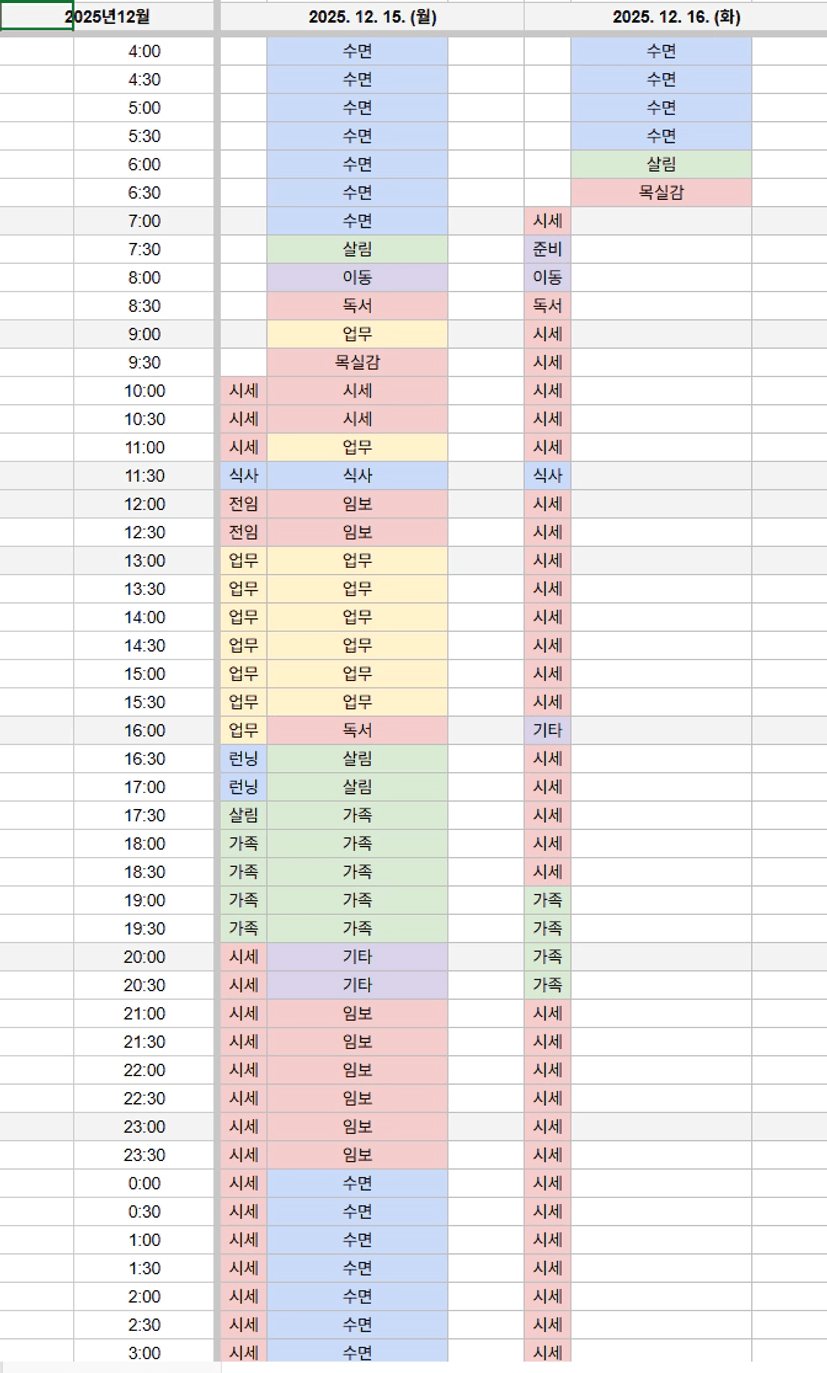Click the 런닝 cell in the 16:30 row
The height and width of the screenshot is (1373, 827).
[243, 759]
